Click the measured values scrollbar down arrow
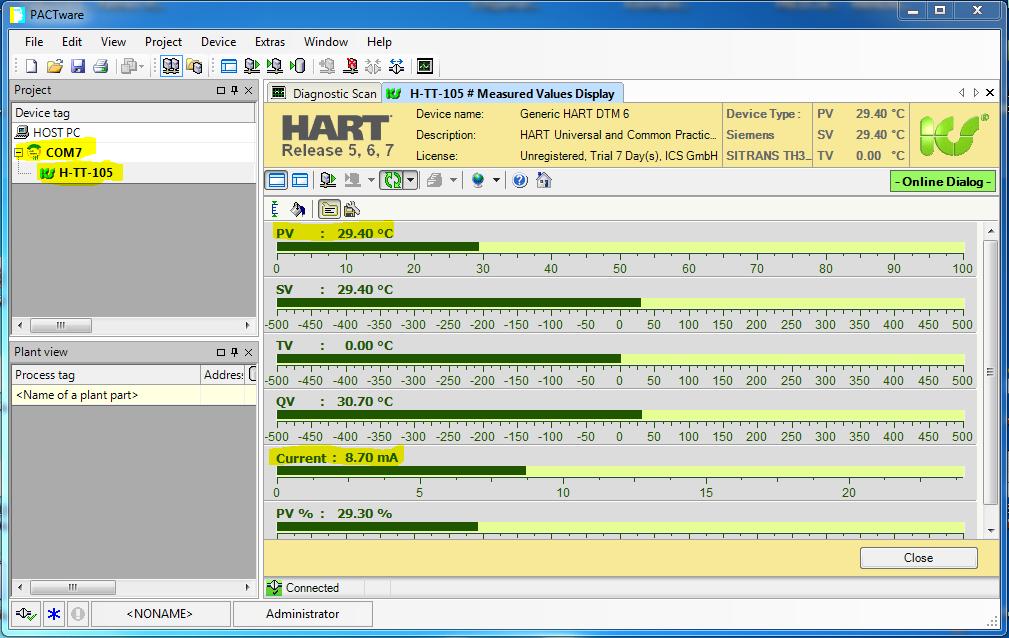The width and height of the screenshot is (1009, 638). click(x=991, y=530)
